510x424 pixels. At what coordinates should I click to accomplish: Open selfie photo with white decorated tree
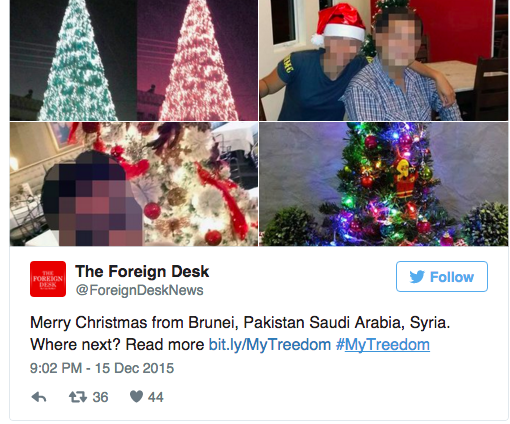pos(134,184)
